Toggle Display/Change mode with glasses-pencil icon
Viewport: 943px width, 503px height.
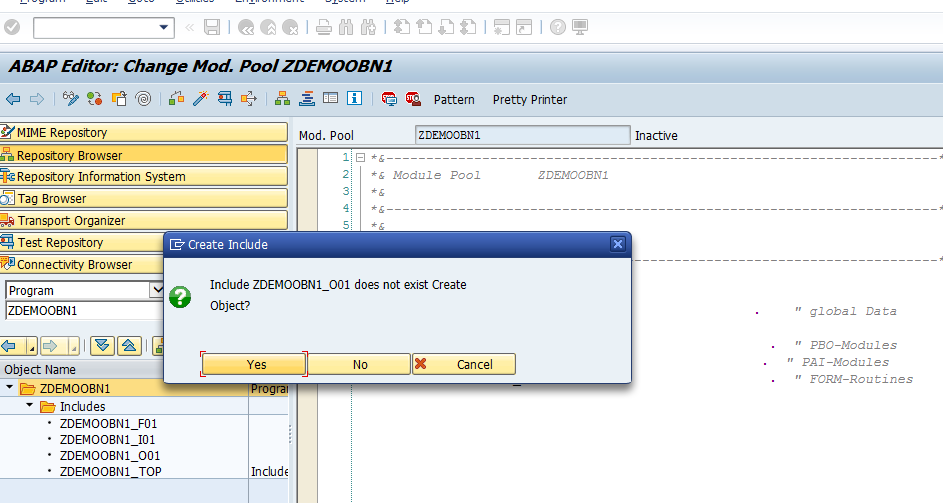click(x=70, y=99)
